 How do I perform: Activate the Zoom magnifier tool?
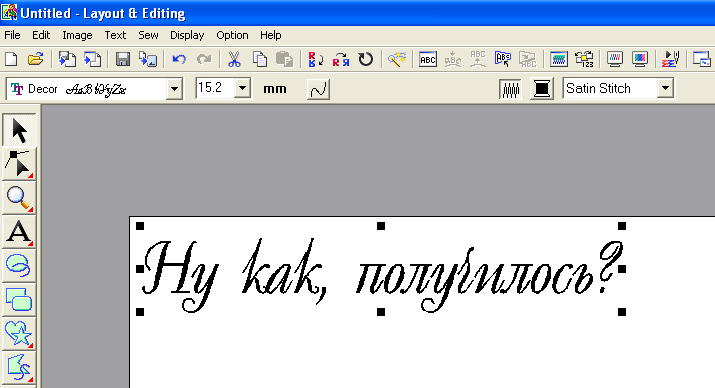pos(19,198)
